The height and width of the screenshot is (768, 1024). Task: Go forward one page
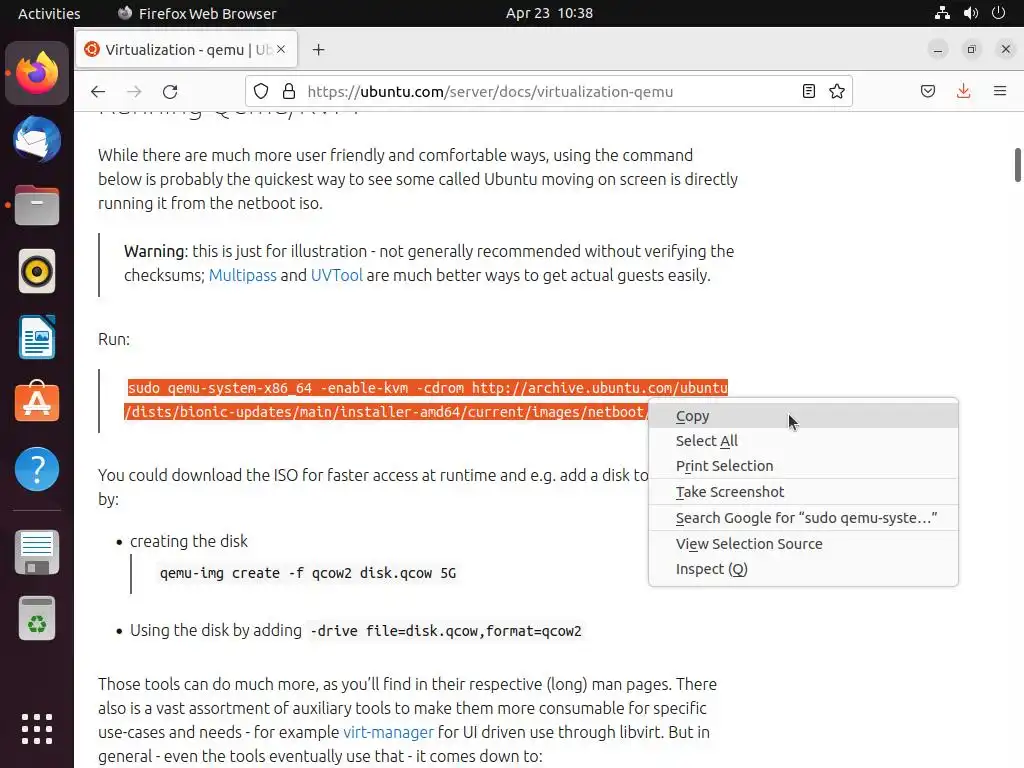pos(134,91)
